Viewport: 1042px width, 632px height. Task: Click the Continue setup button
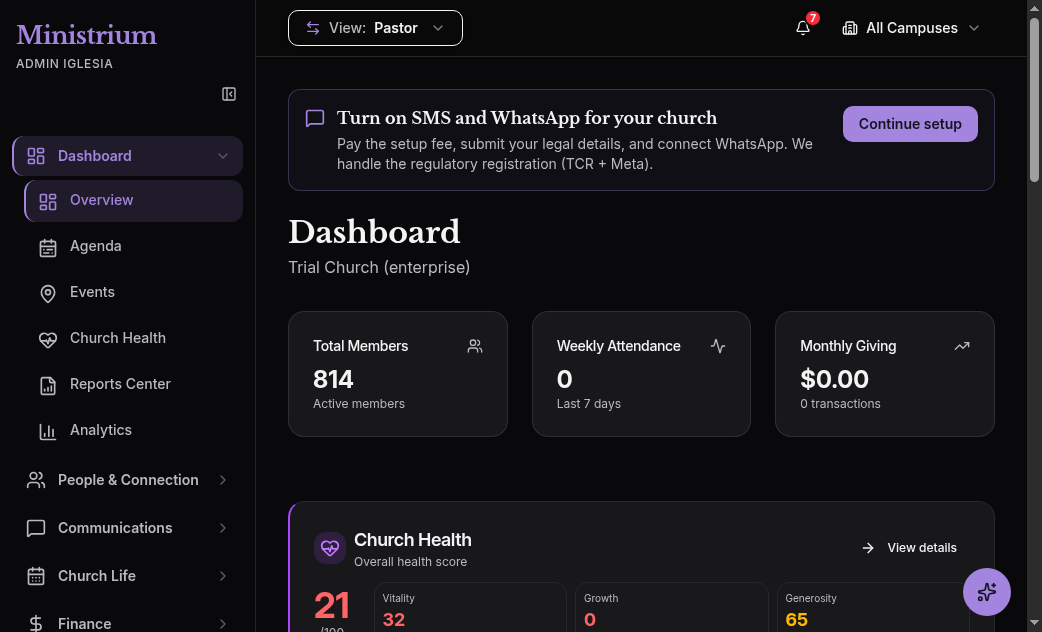[910, 124]
